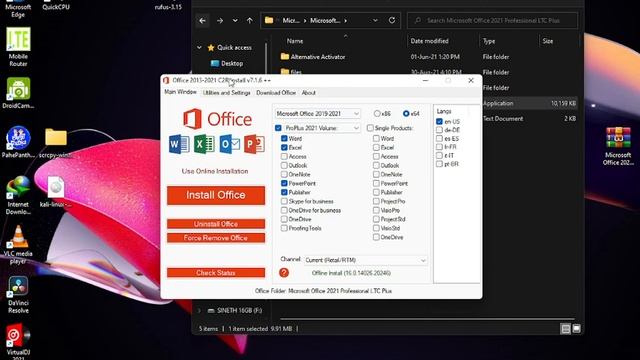Select the x64 architecture radio button

click(406, 113)
